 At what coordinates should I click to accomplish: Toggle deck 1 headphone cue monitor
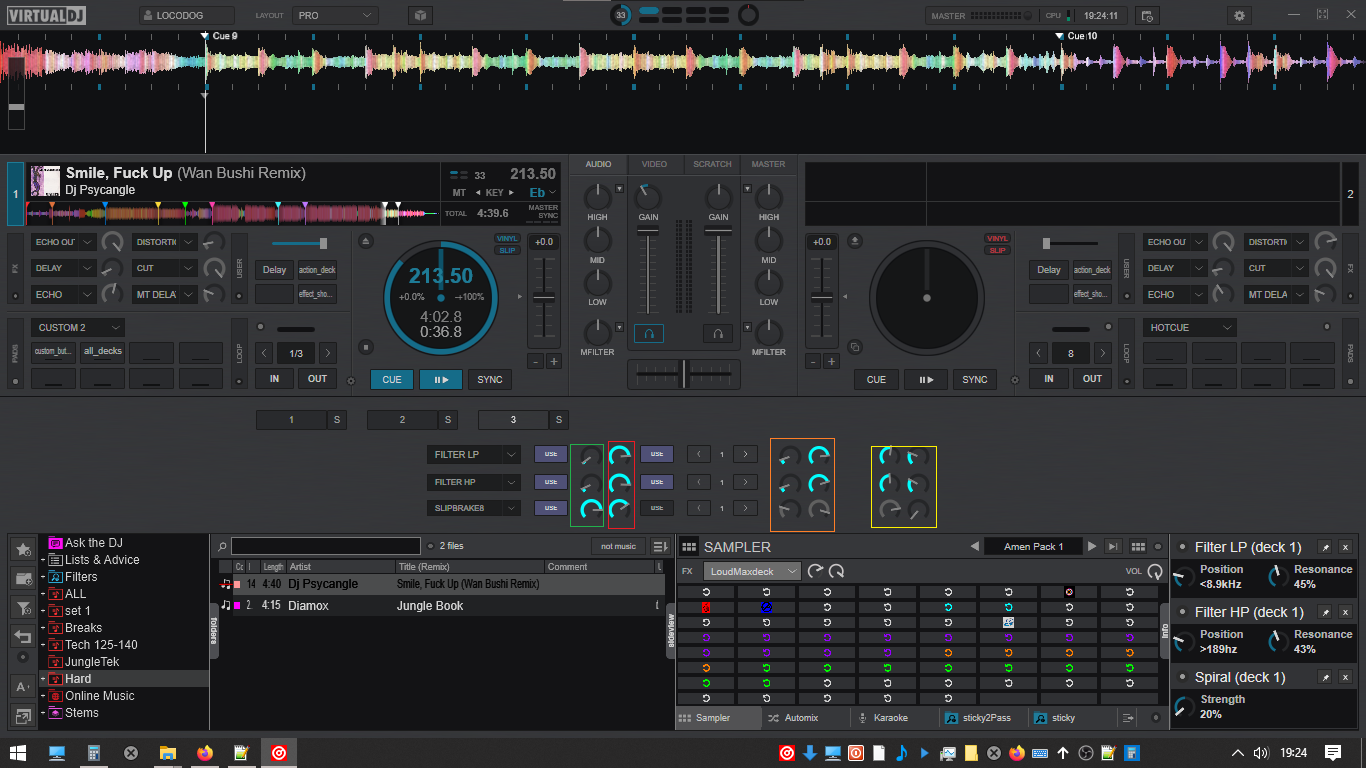[648, 333]
